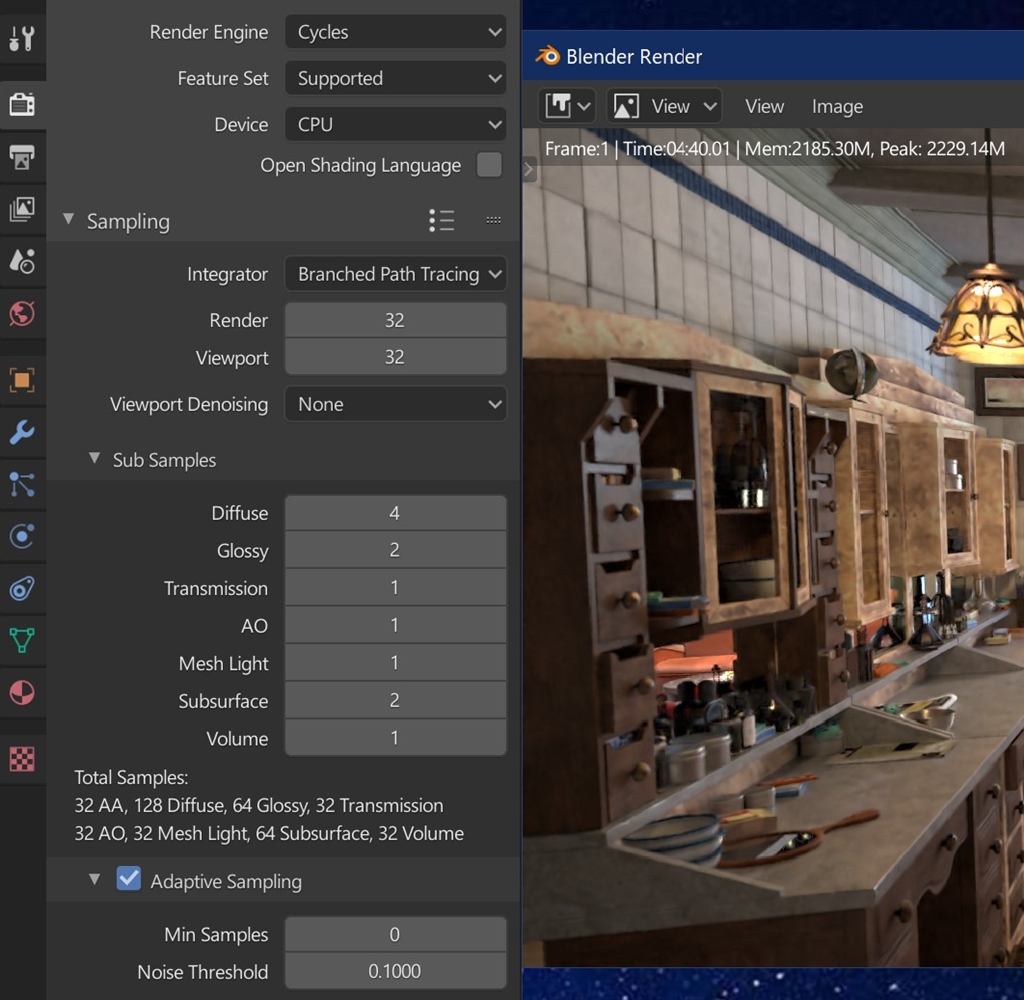The width and height of the screenshot is (1024, 1000).
Task: Open the Image menu in Blender Render
Action: tap(837, 107)
